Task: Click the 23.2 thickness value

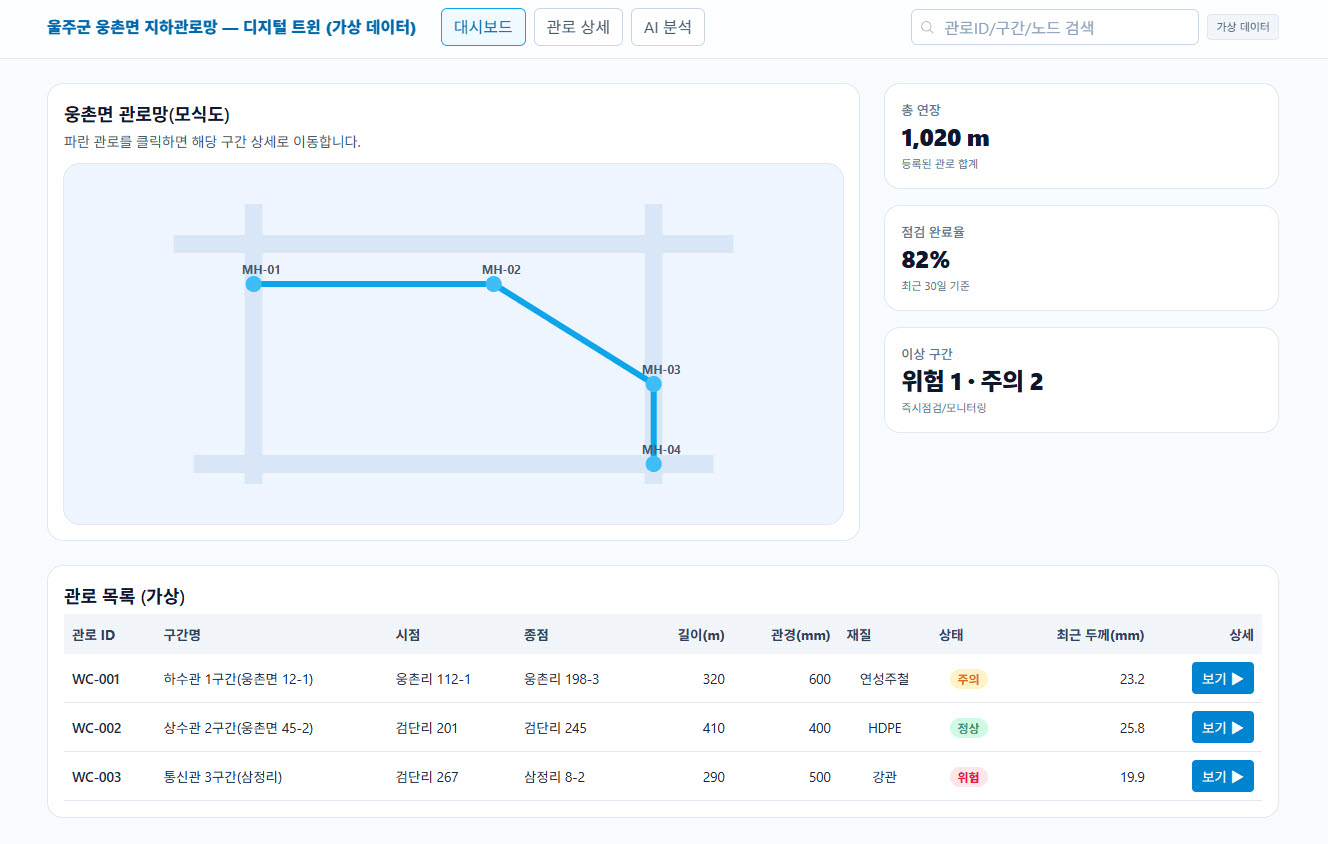Action: pos(1132,679)
